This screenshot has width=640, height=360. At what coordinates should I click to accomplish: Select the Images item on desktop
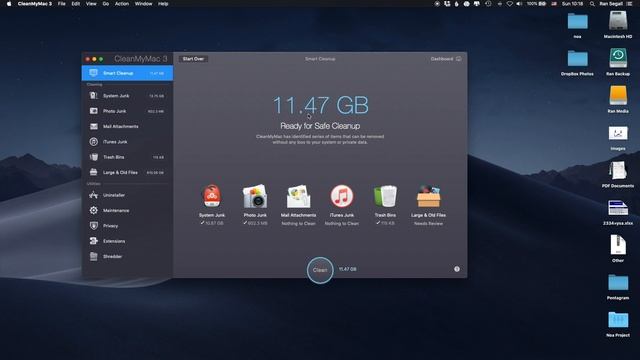click(618, 133)
